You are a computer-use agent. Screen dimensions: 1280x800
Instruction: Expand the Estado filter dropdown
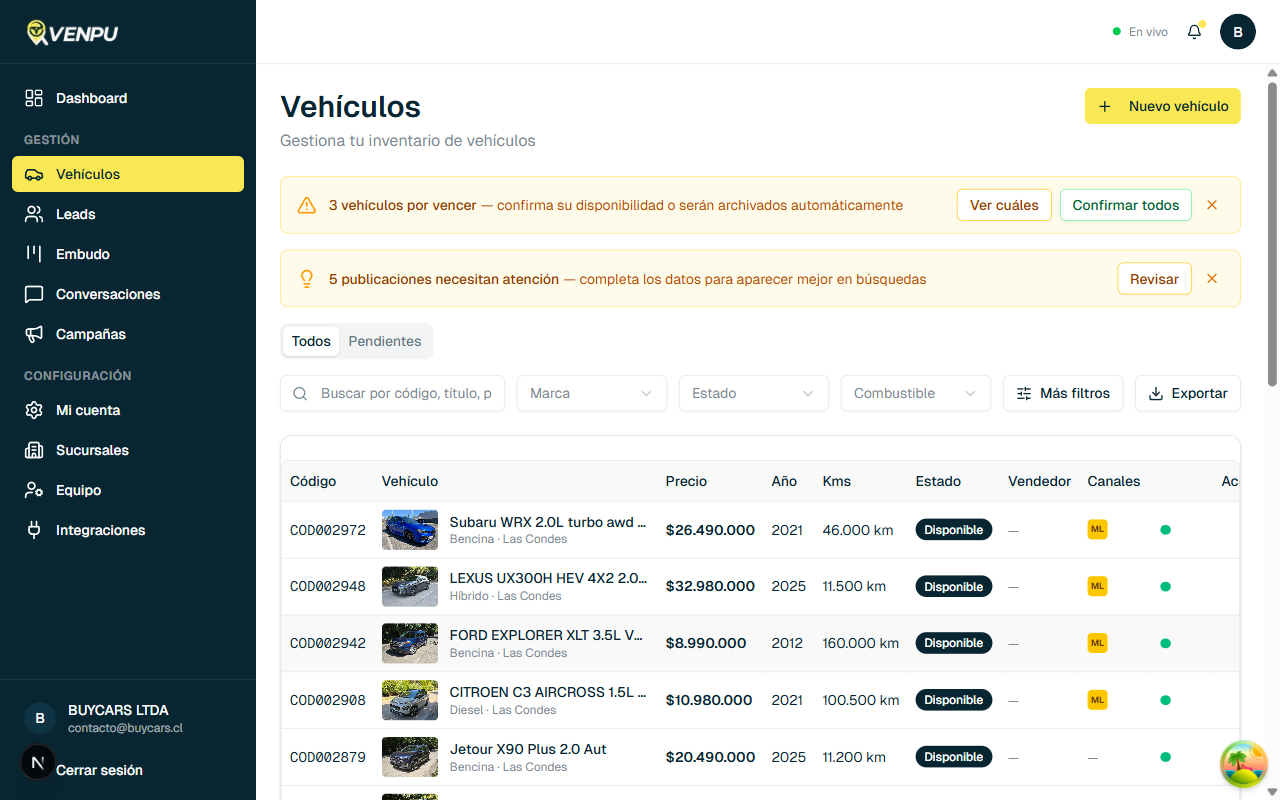click(753, 393)
